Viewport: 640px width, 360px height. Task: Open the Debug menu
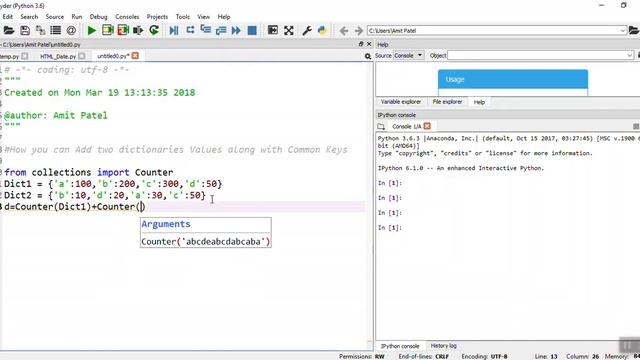tap(98, 17)
